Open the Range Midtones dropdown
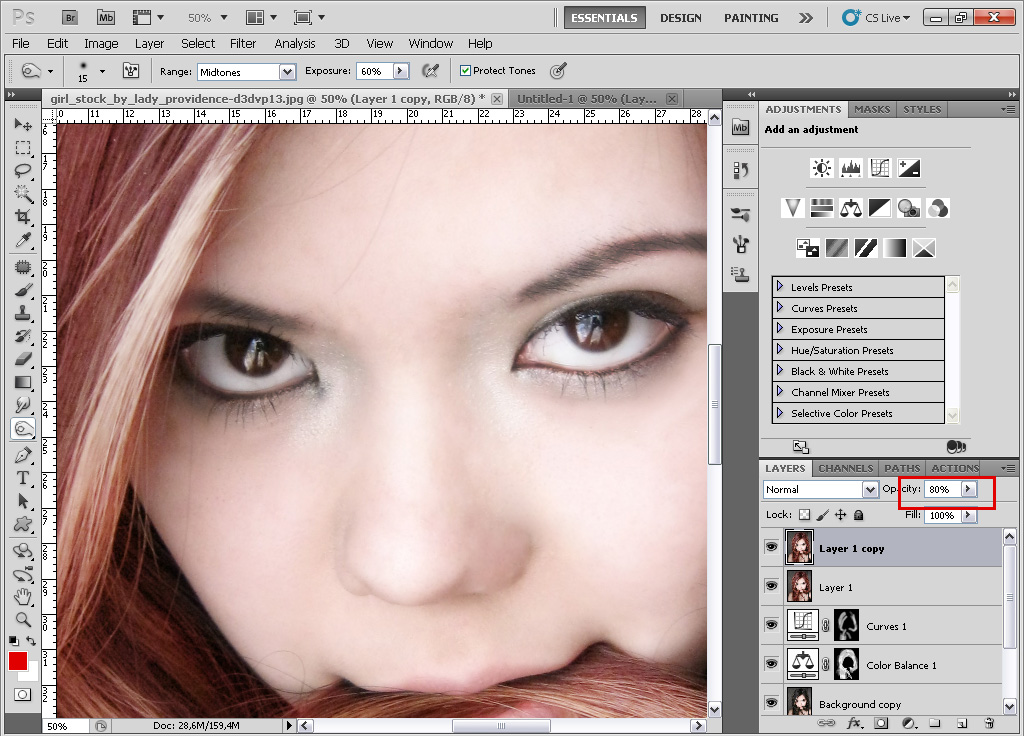 287,72
